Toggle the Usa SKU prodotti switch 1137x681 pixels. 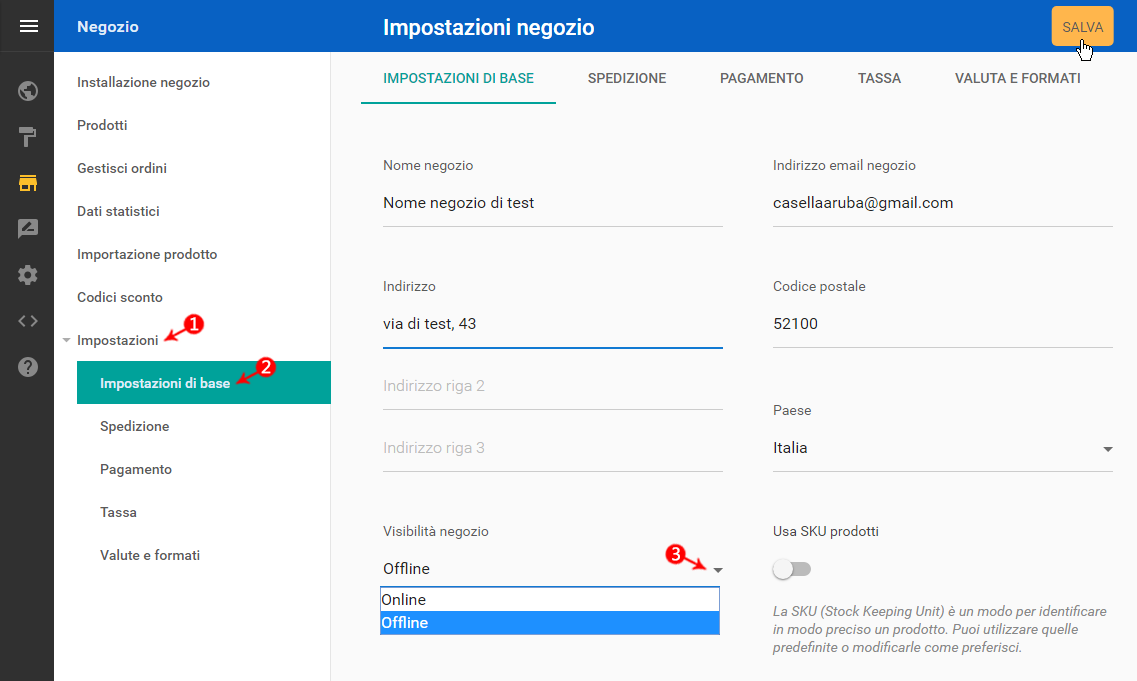pos(792,569)
